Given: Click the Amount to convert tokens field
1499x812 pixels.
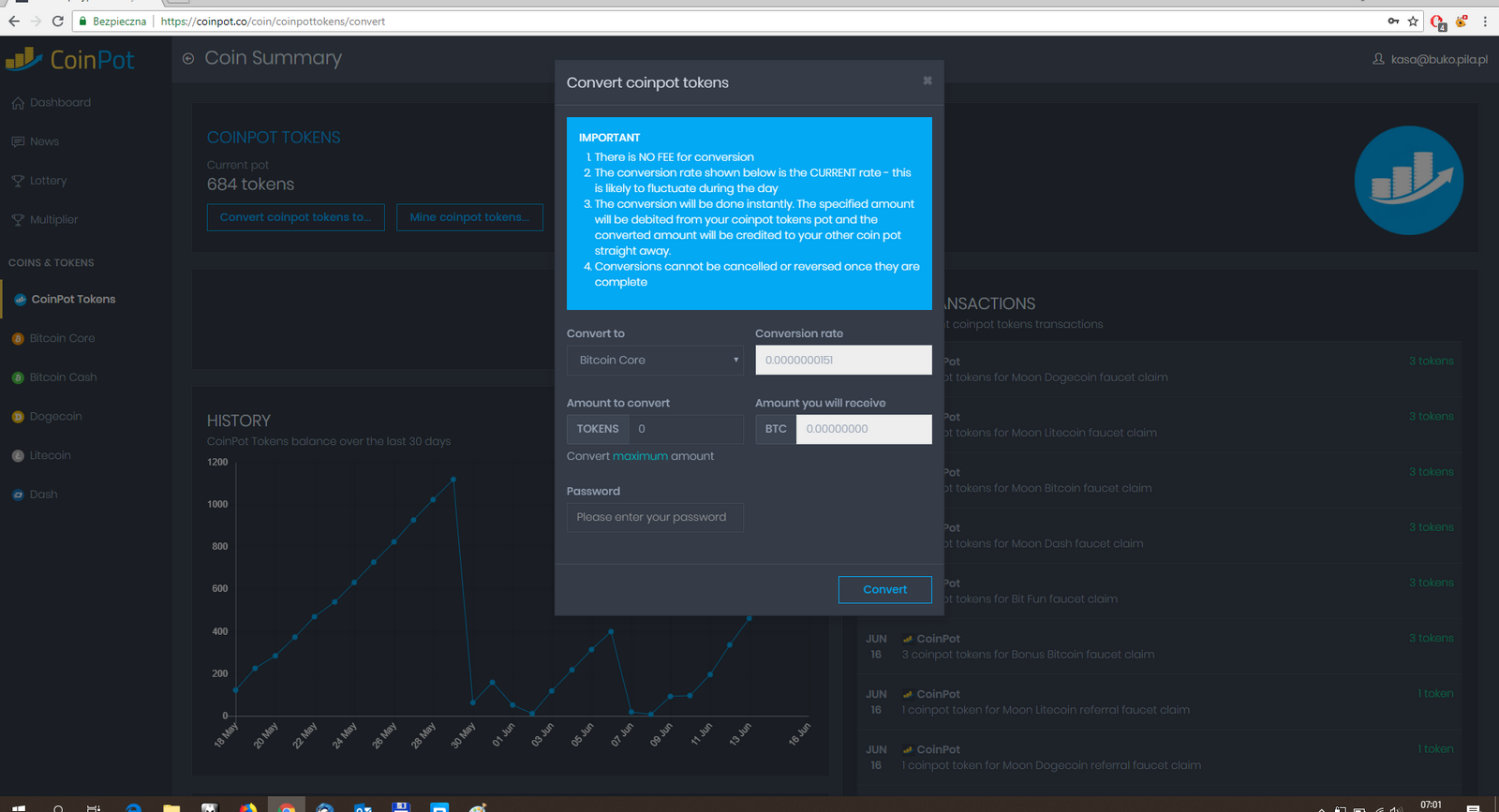Looking at the screenshot, I should 686,429.
